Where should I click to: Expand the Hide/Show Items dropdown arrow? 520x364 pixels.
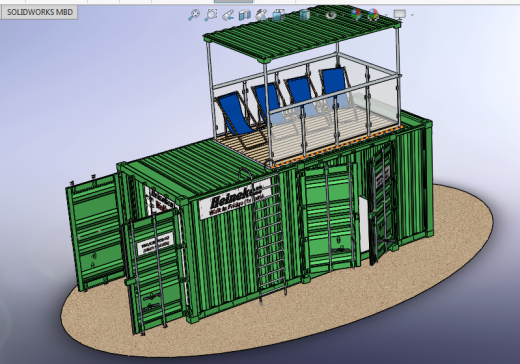click(342, 15)
